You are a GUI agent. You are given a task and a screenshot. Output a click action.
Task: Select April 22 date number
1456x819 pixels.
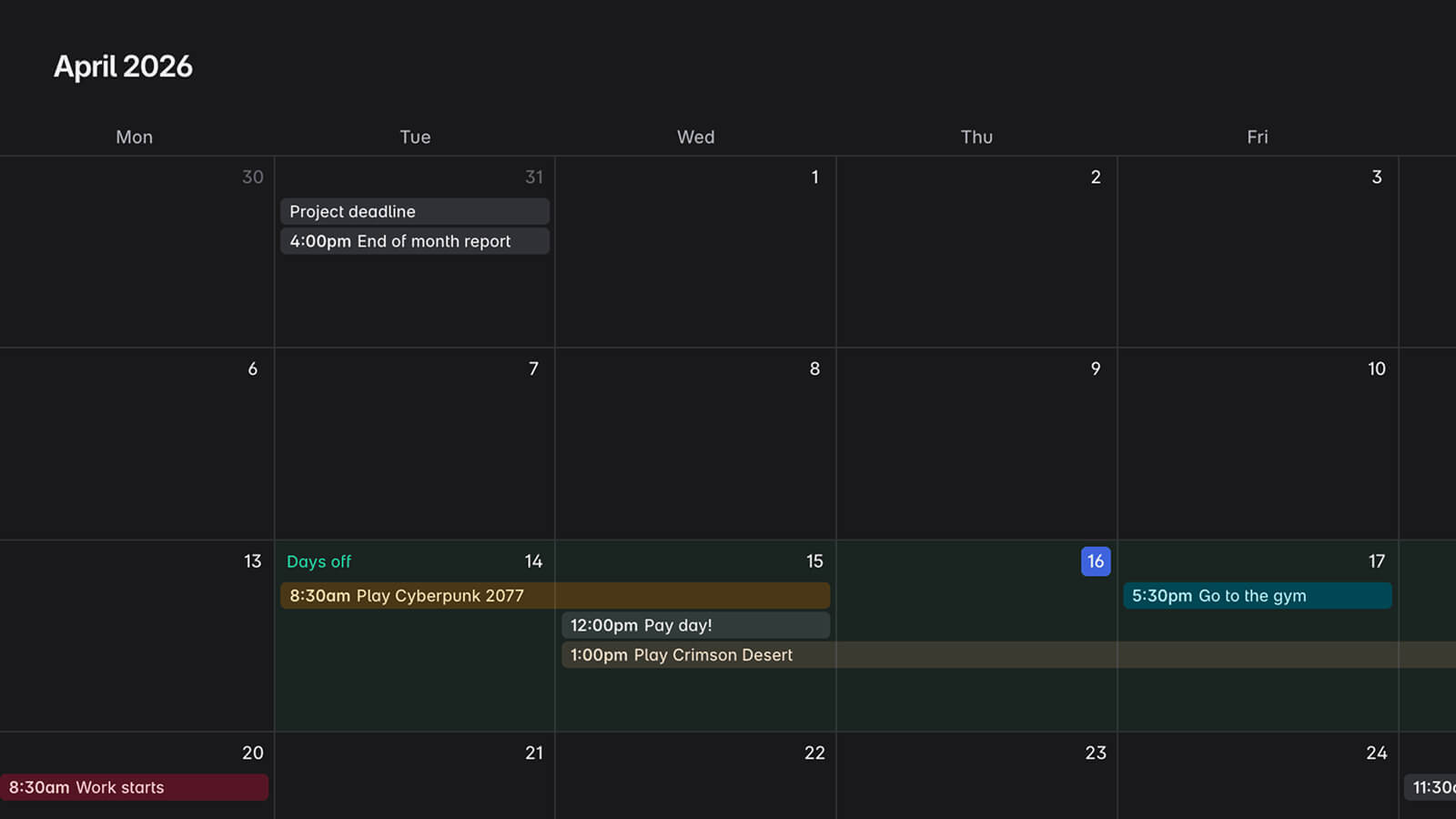point(815,753)
